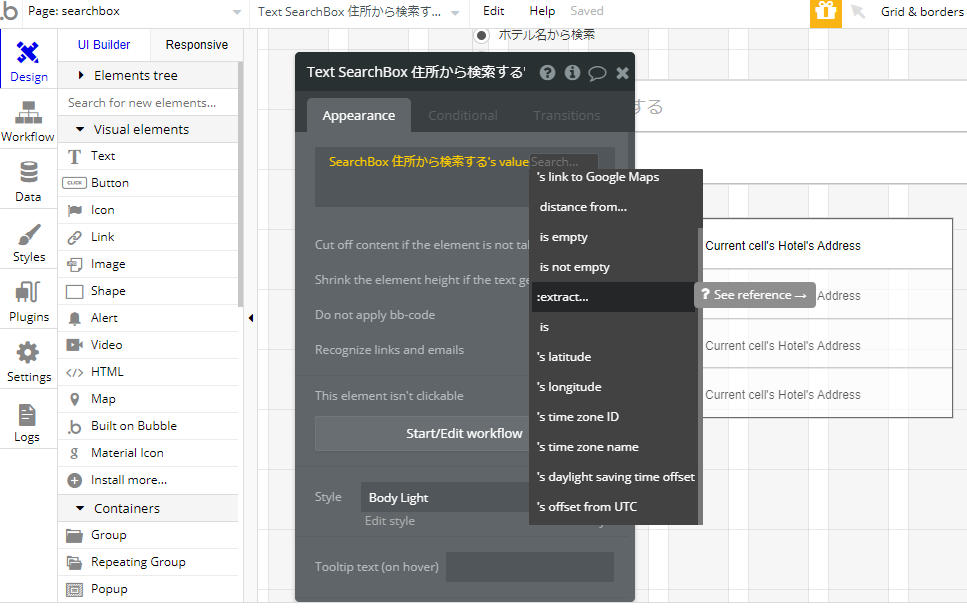Open the Help menu
Image resolution: width=967 pixels, height=609 pixels.
[542, 11]
